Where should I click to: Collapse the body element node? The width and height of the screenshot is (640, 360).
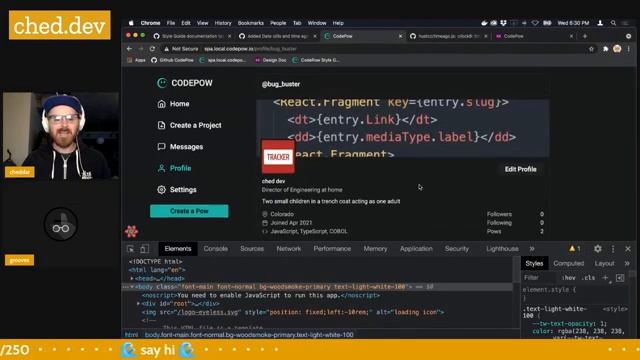tap(132, 287)
